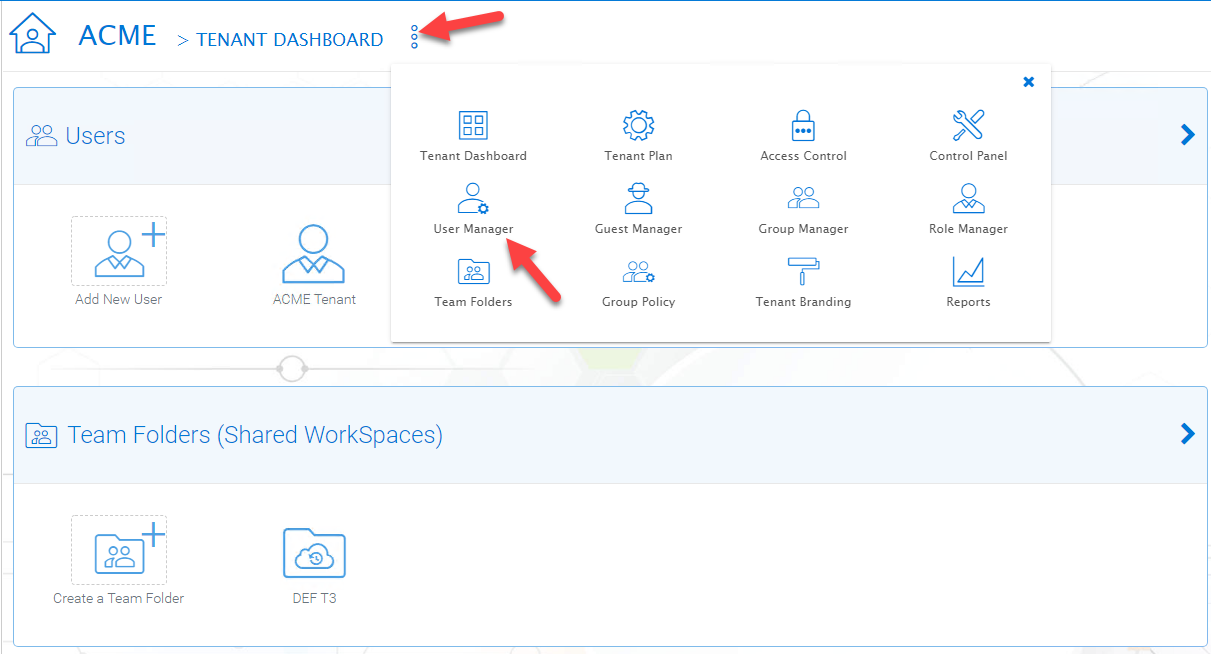Open Reports chart icon
1211x654 pixels.
[x=968, y=271]
